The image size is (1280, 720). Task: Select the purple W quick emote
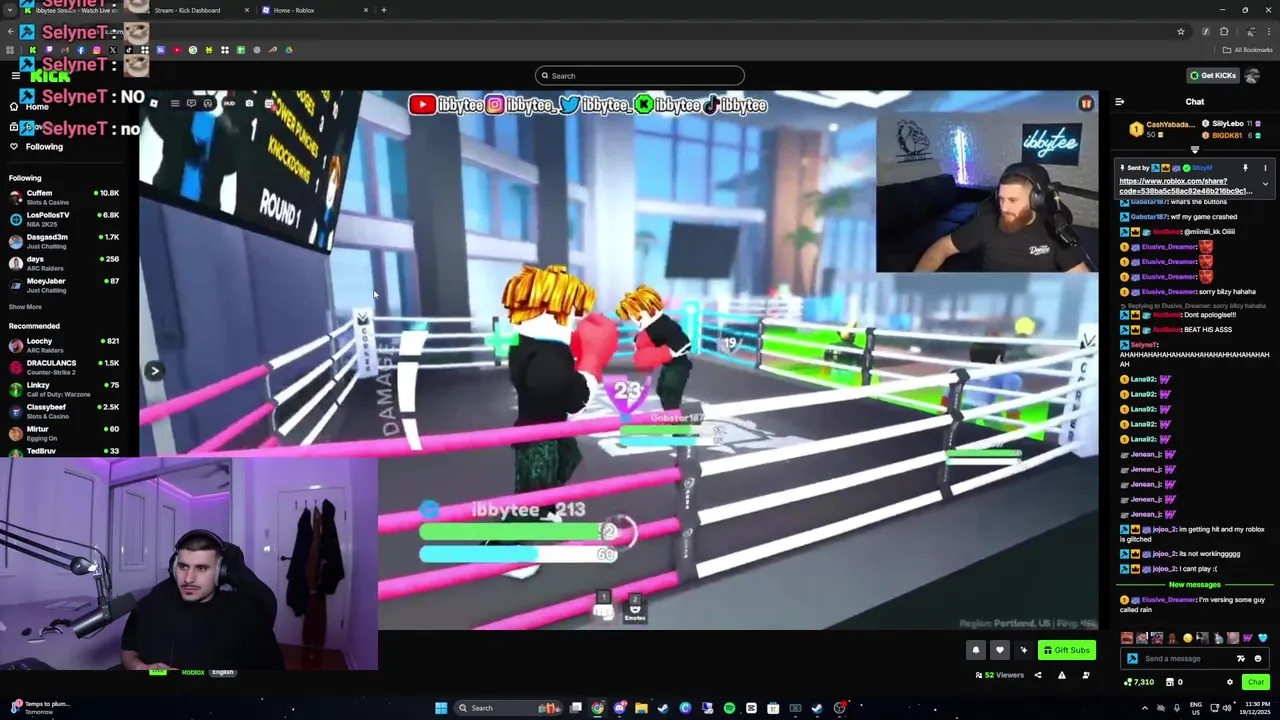[x=1247, y=638]
